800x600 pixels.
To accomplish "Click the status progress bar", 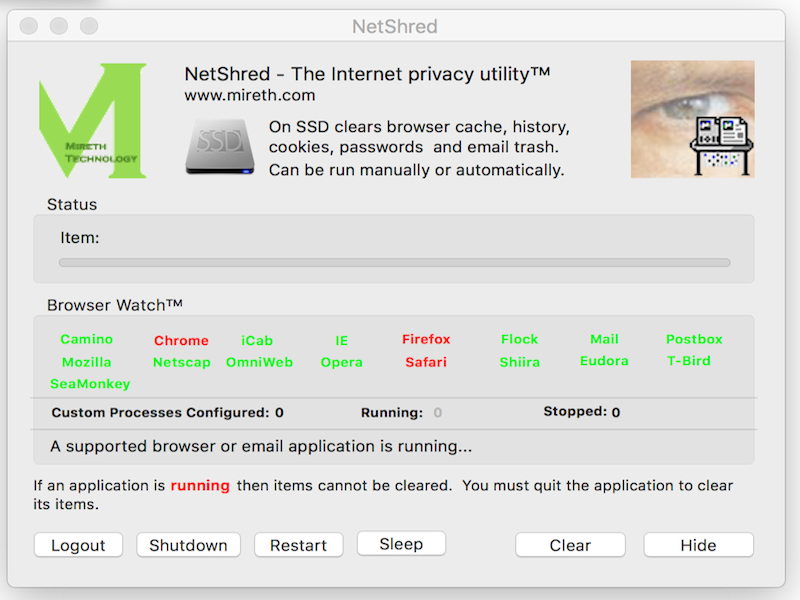I will click(394, 263).
